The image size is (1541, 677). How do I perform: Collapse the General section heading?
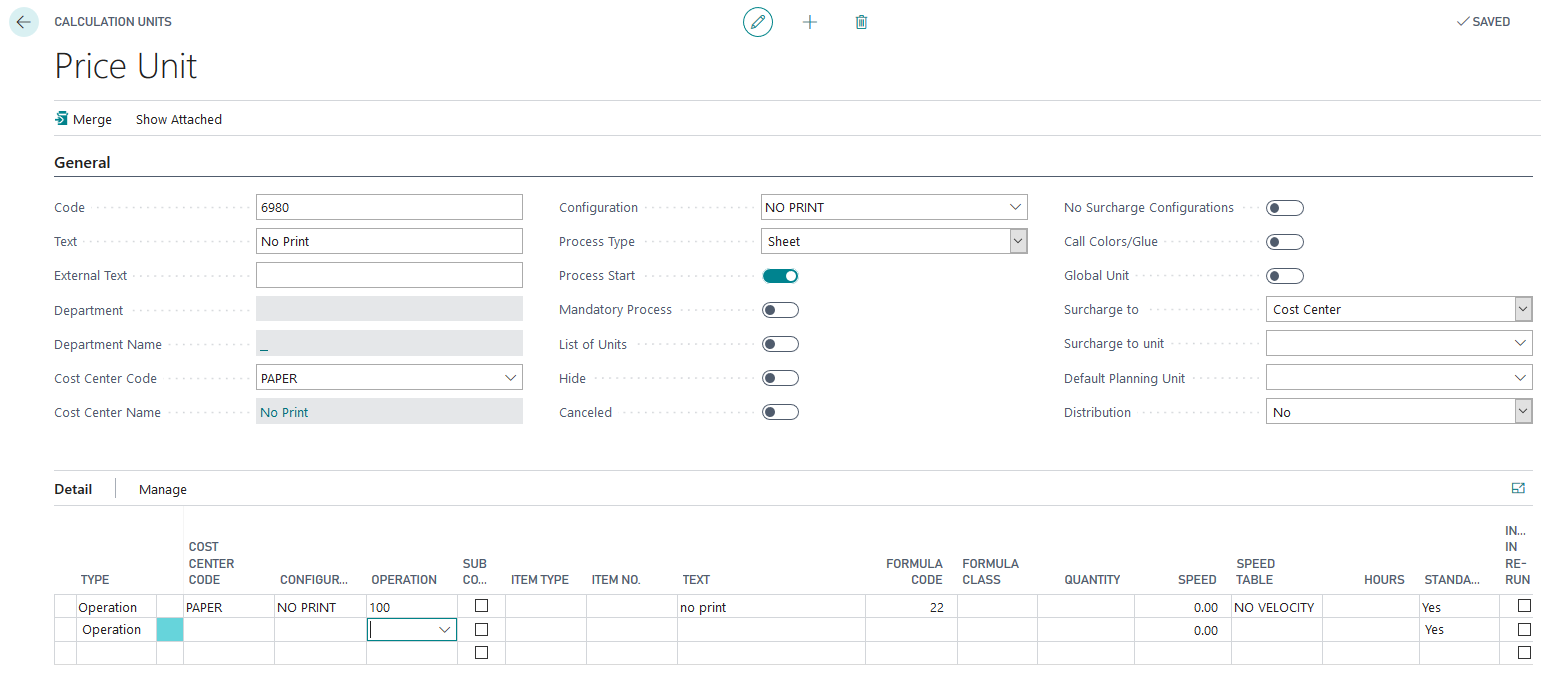tap(82, 162)
